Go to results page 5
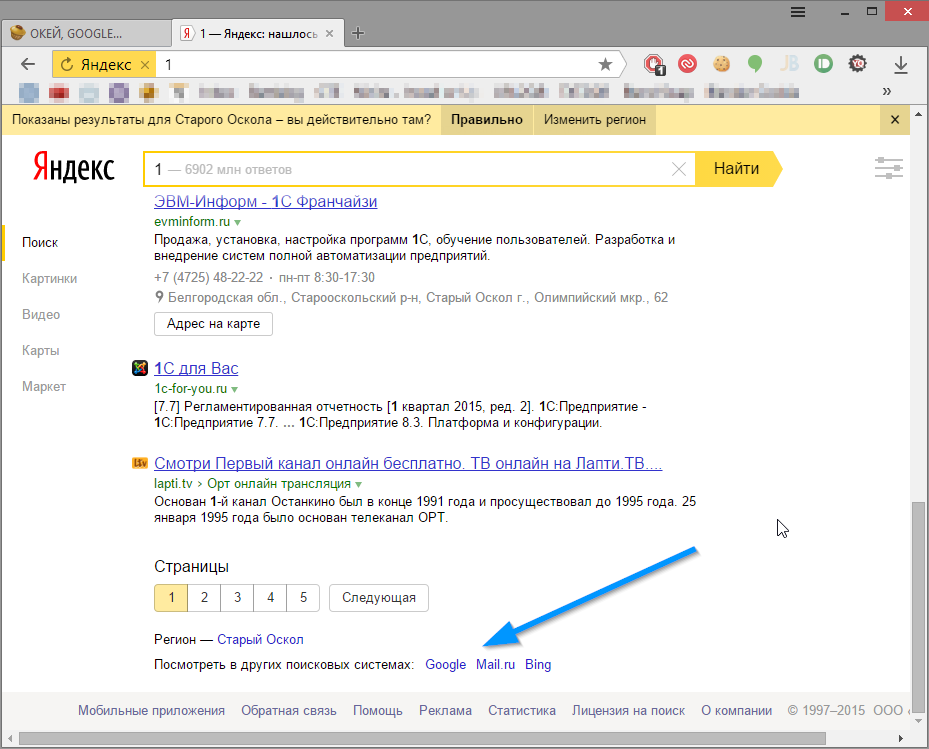929x749 pixels. tap(303, 597)
